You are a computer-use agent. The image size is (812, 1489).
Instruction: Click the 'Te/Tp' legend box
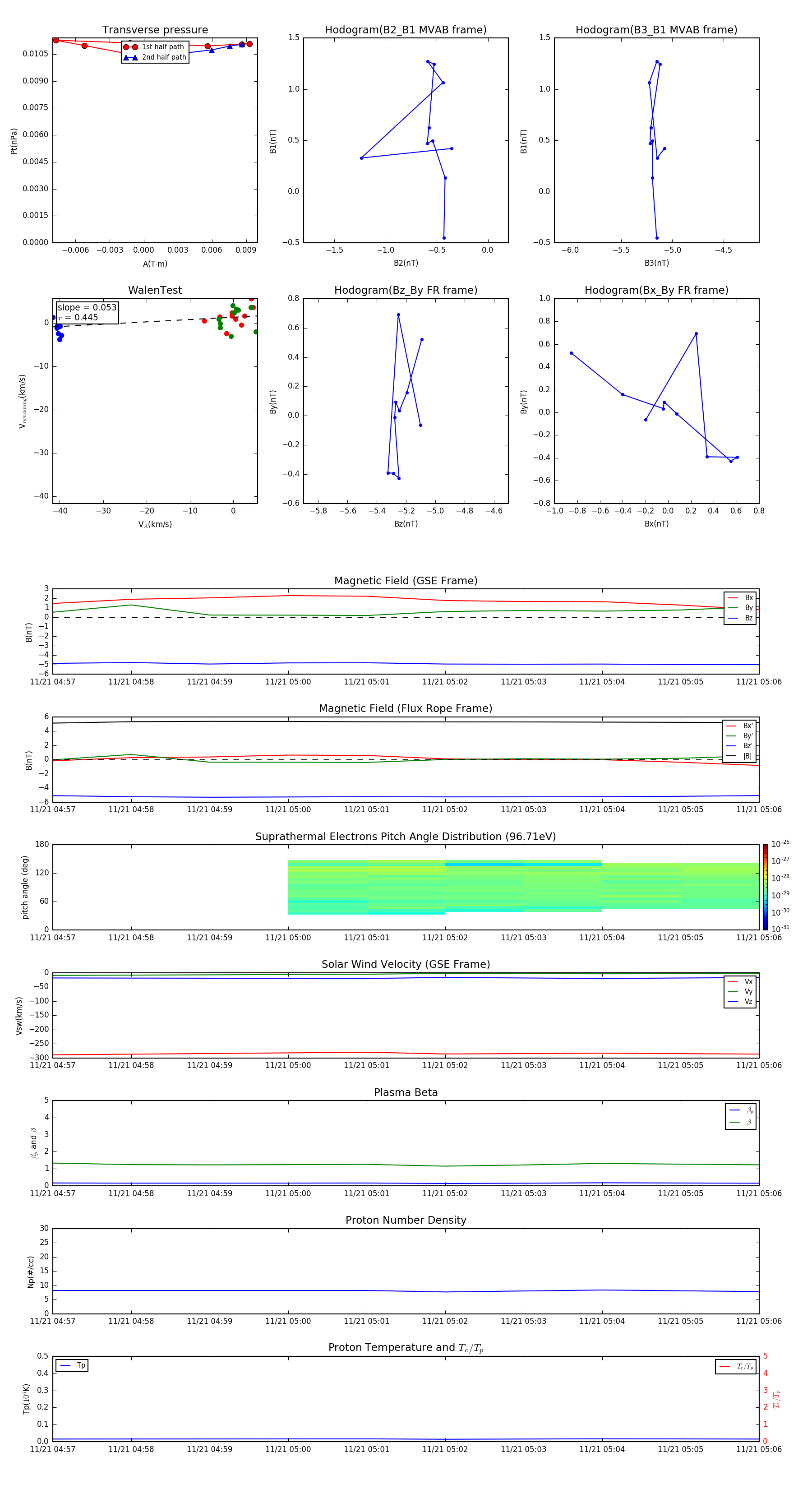[x=736, y=1366]
